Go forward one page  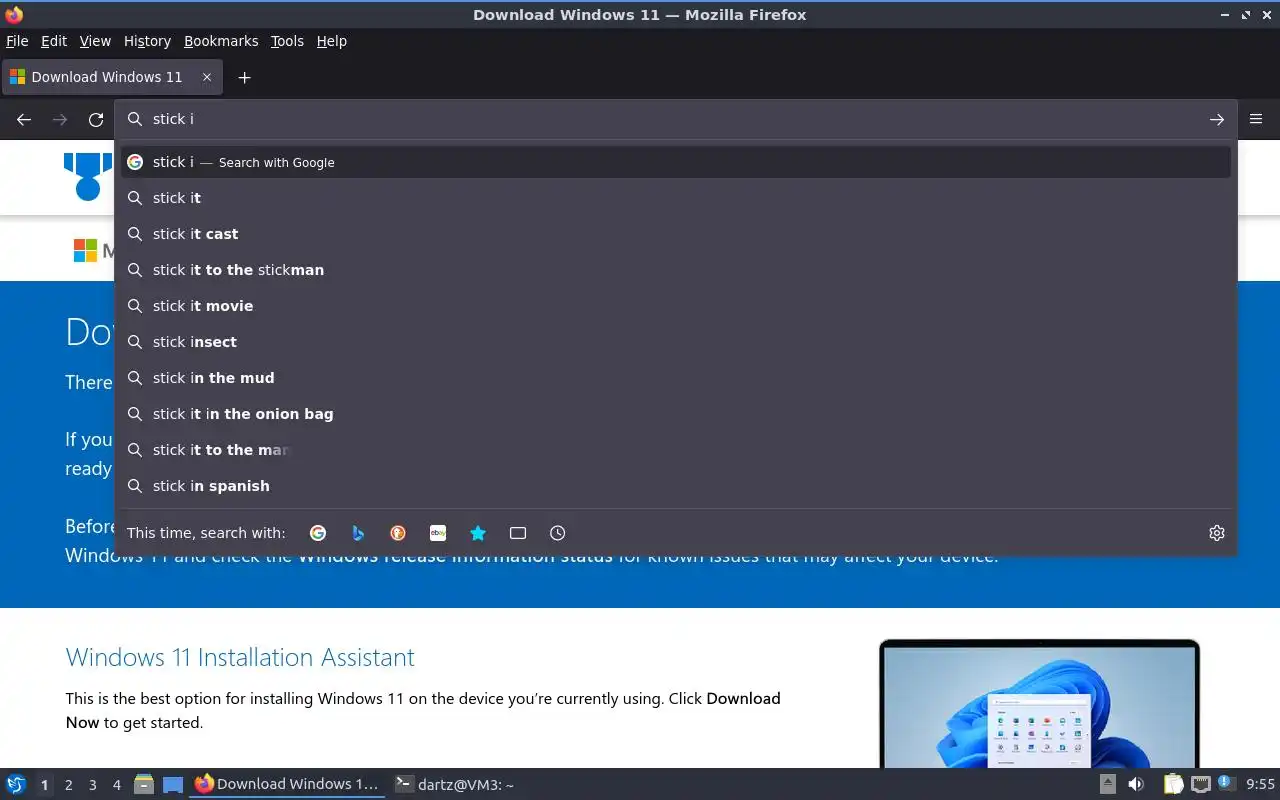coord(60,119)
